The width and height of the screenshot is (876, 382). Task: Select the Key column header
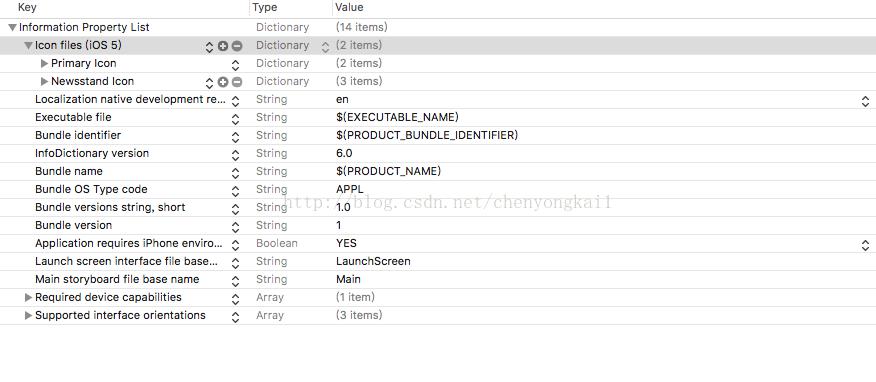pyautogui.click(x=27, y=7)
